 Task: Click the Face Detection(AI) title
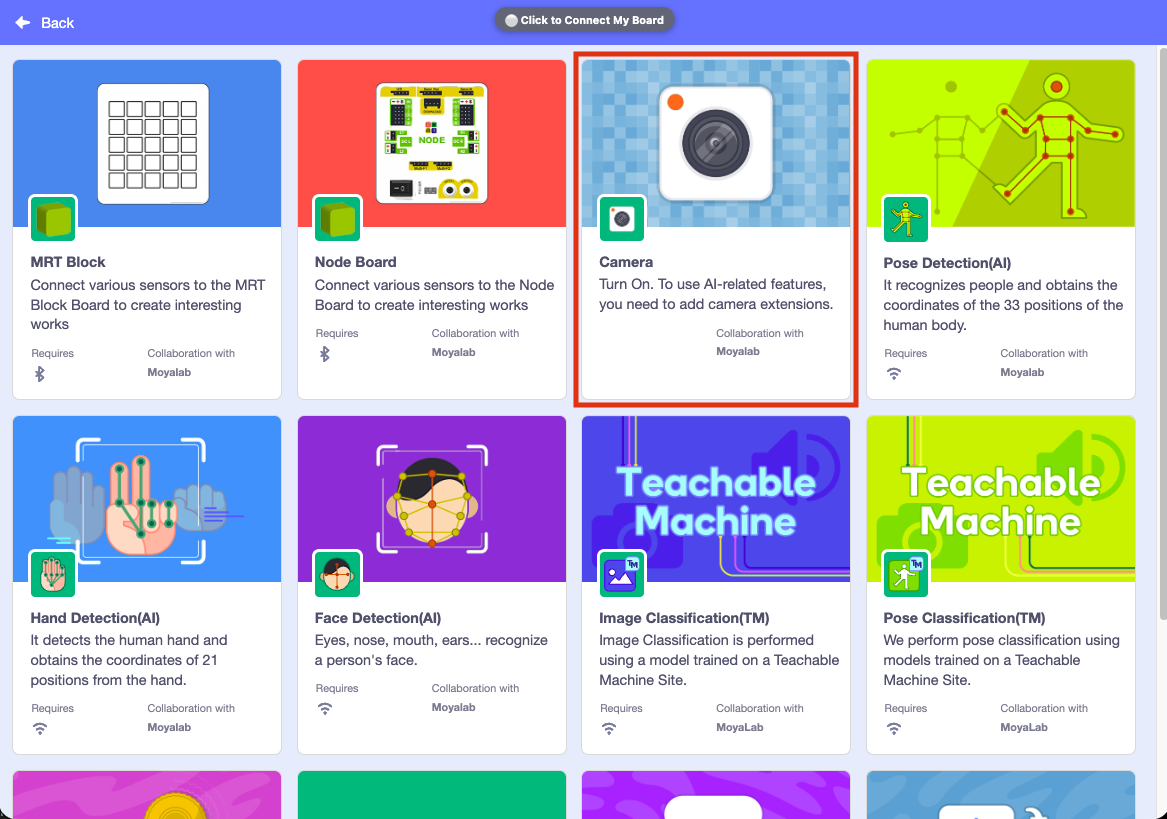(378, 618)
